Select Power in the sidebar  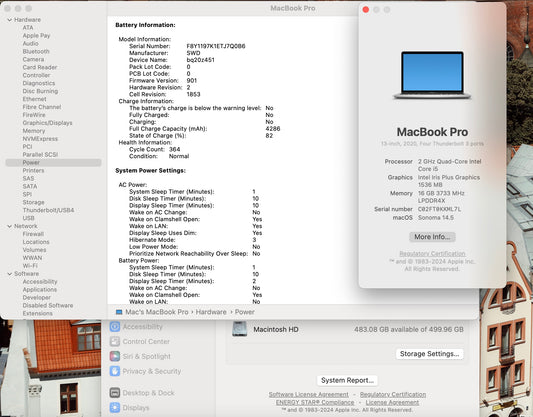pos(53,162)
